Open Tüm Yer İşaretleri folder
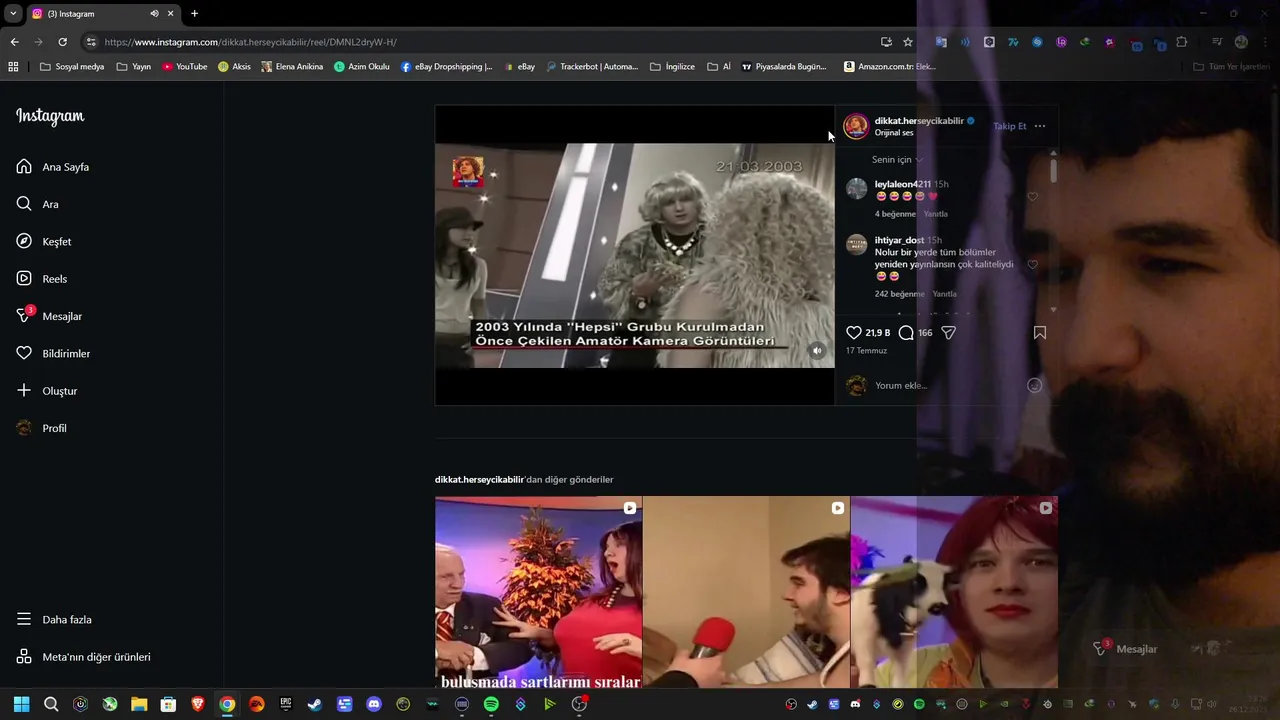The height and width of the screenshot is (720, 1280). [1231, 67]
